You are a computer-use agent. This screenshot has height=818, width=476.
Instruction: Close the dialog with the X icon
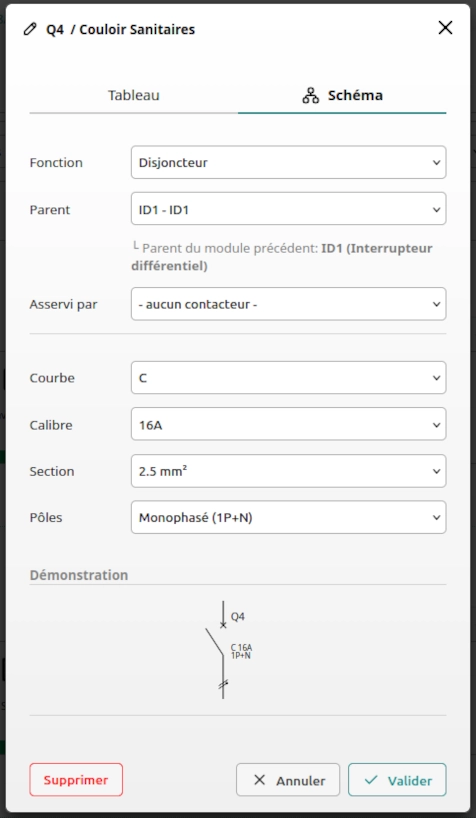445,28
